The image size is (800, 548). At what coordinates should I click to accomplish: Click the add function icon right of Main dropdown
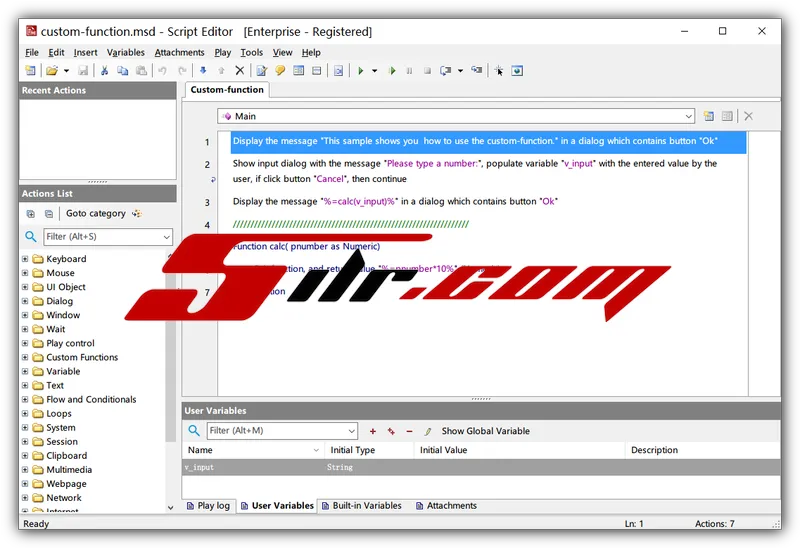coord(708,116)
